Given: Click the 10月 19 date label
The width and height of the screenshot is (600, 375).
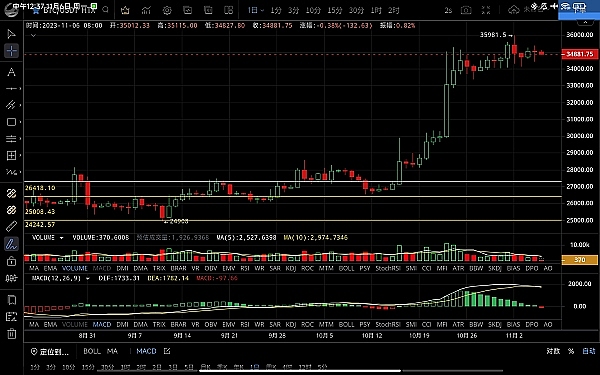Looking at the screenshot, I should click(419, 336).
